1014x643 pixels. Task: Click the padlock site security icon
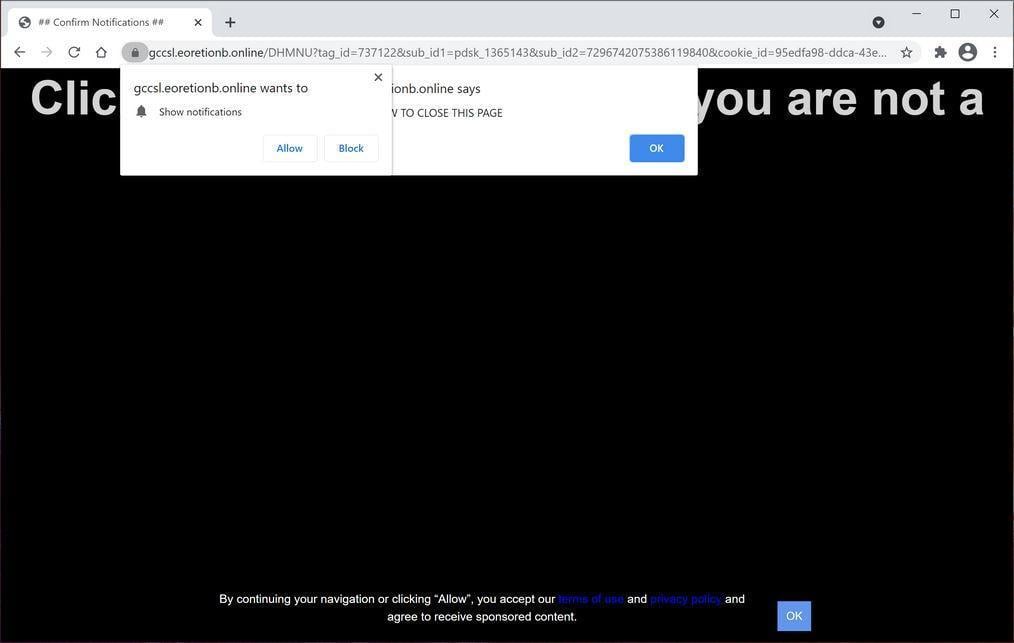pyautogui.click(x=135, y=52)
